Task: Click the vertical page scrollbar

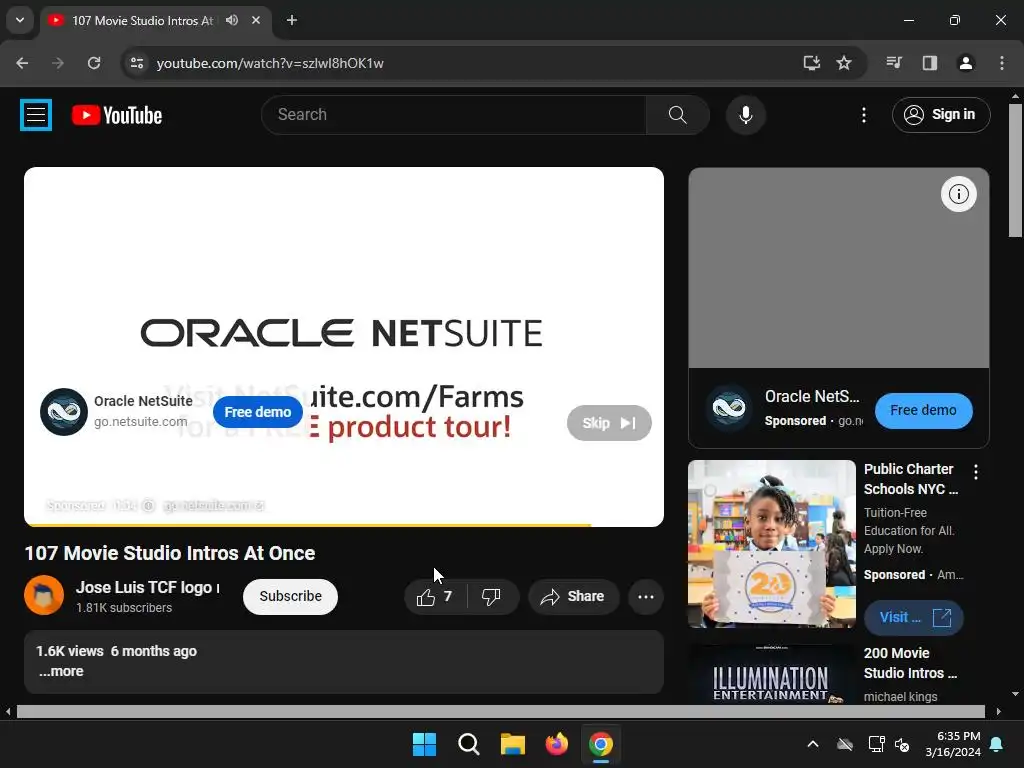Action: pyautogui.click(x=1015, y=170)
